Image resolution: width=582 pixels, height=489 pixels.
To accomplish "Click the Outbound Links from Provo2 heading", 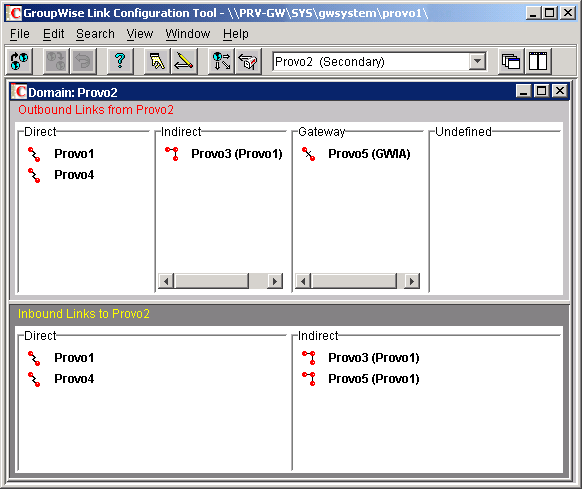I will click(x=96, y=110).
